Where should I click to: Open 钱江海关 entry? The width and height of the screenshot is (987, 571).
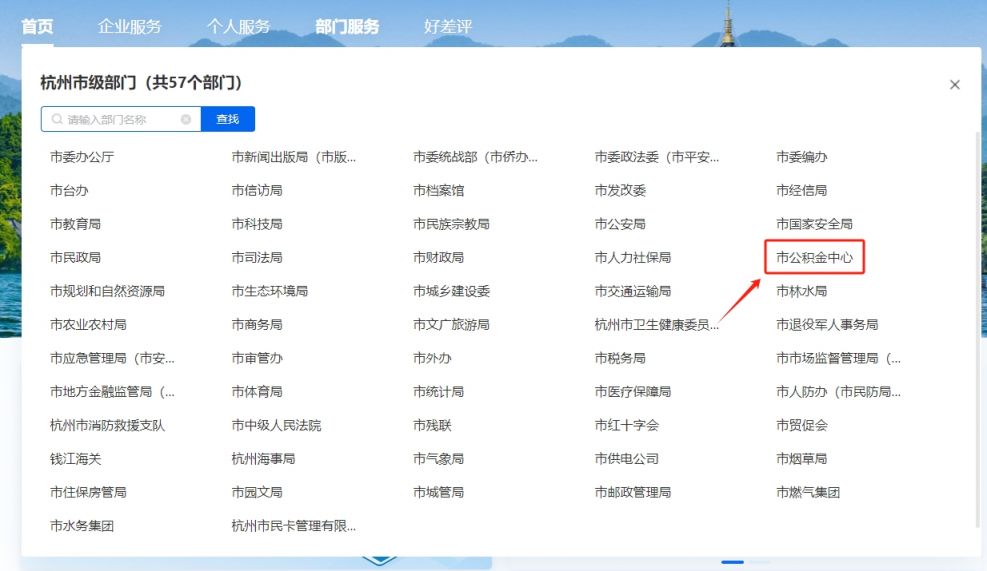point(76,458)
